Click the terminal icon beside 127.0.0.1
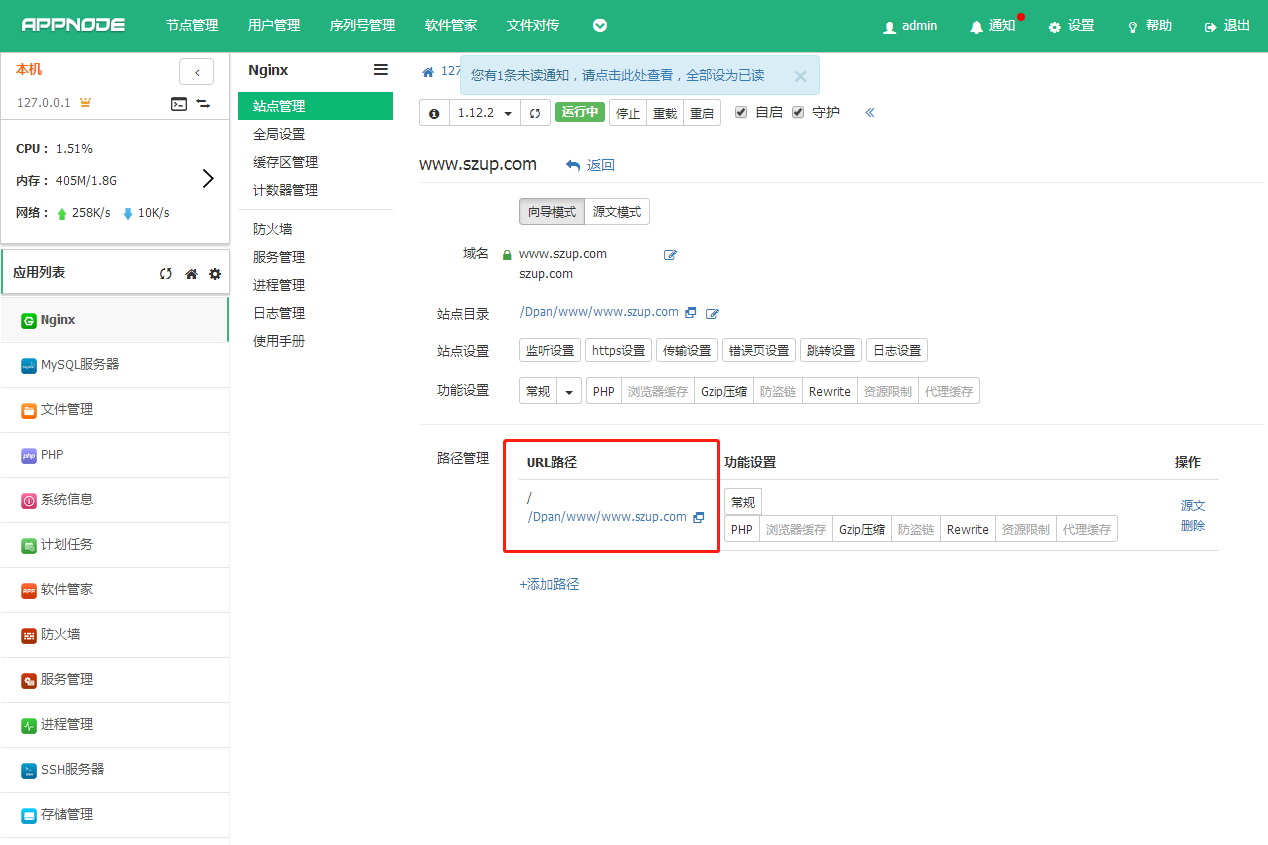 pos(178,103)
